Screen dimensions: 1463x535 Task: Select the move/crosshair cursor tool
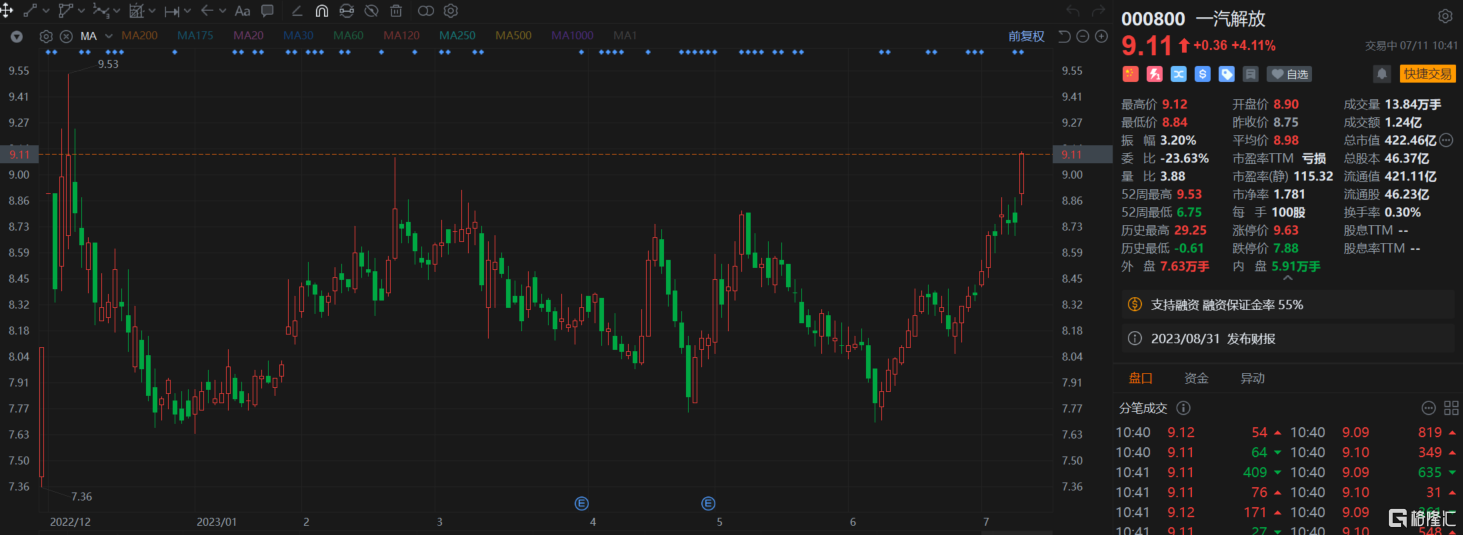point(8,11)
